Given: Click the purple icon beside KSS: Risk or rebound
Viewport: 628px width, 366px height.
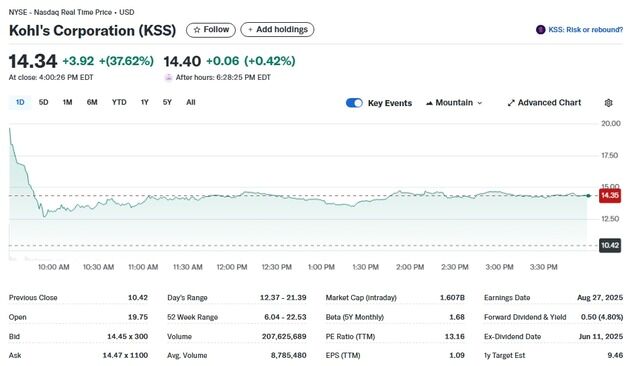Looking at the screenshot, I should (541, 30).
